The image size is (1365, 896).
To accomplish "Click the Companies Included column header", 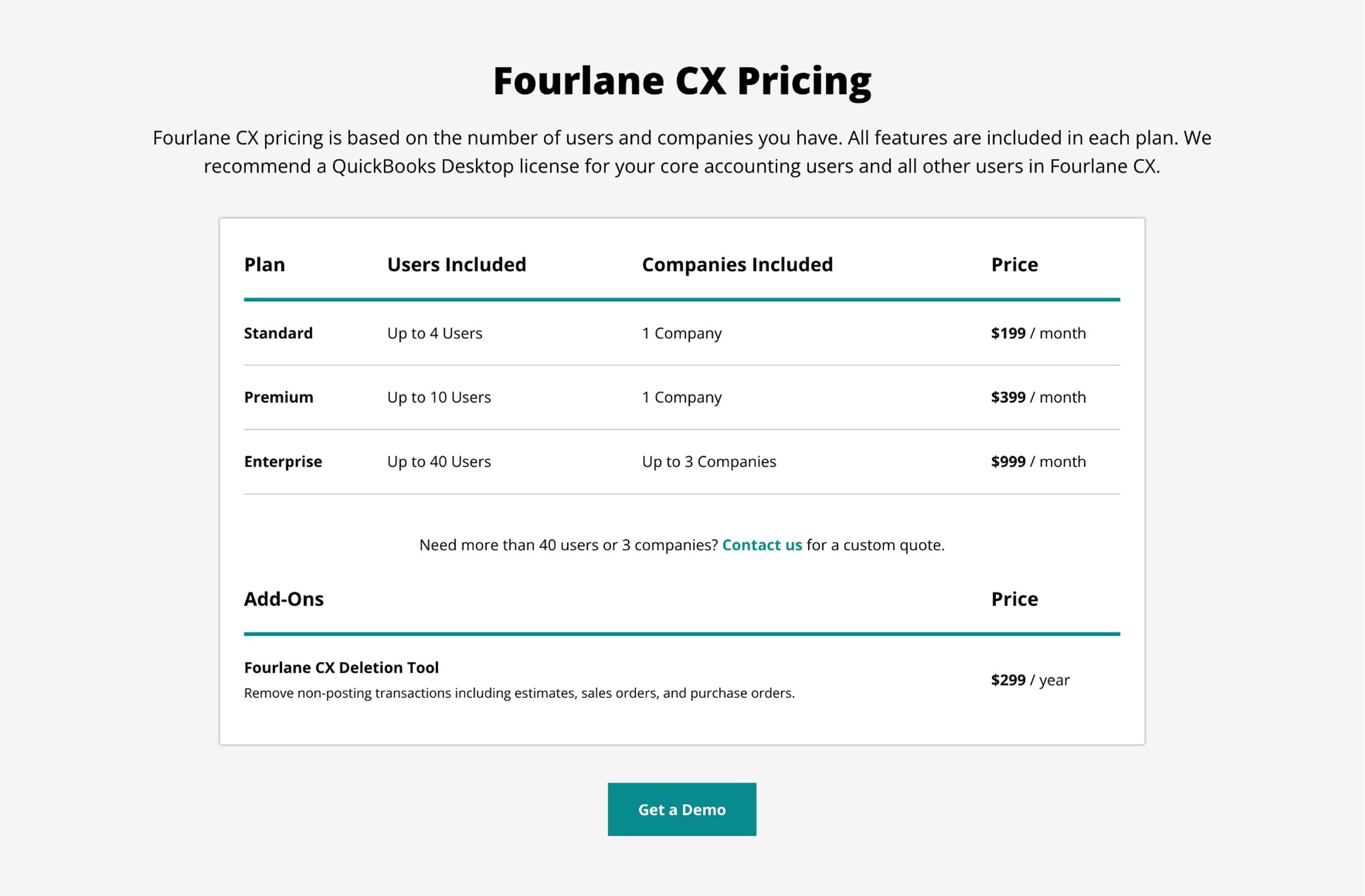I will 737,265.
